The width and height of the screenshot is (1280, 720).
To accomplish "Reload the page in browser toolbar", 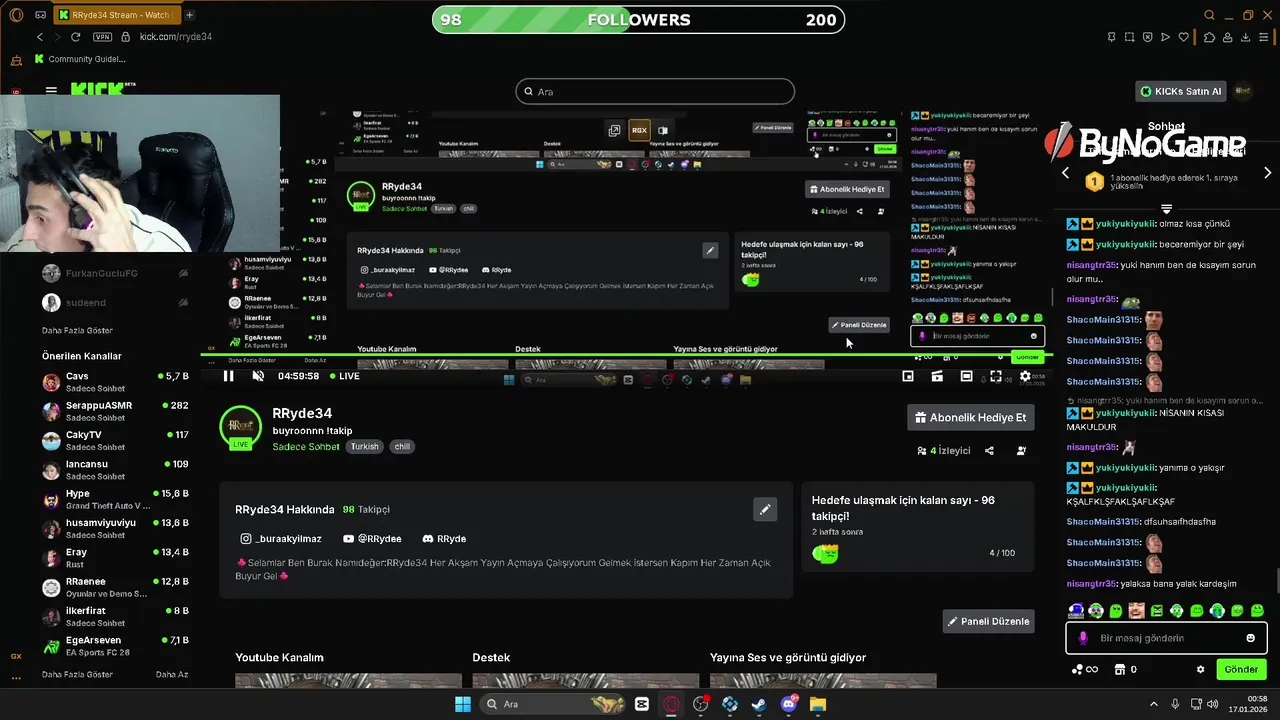I will [x=76, y=37].
